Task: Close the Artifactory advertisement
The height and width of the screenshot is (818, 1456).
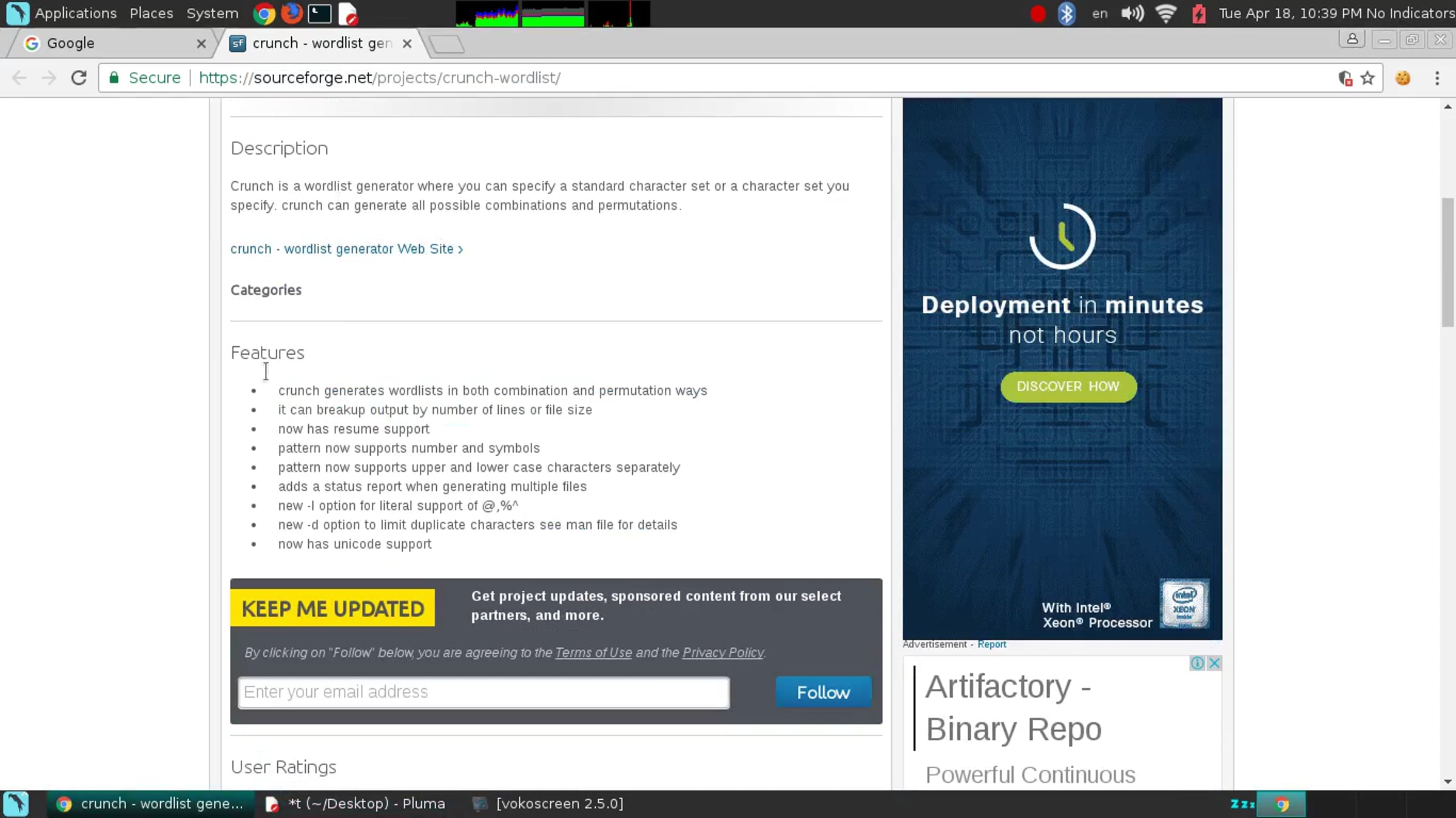Action: (1214, 663)
